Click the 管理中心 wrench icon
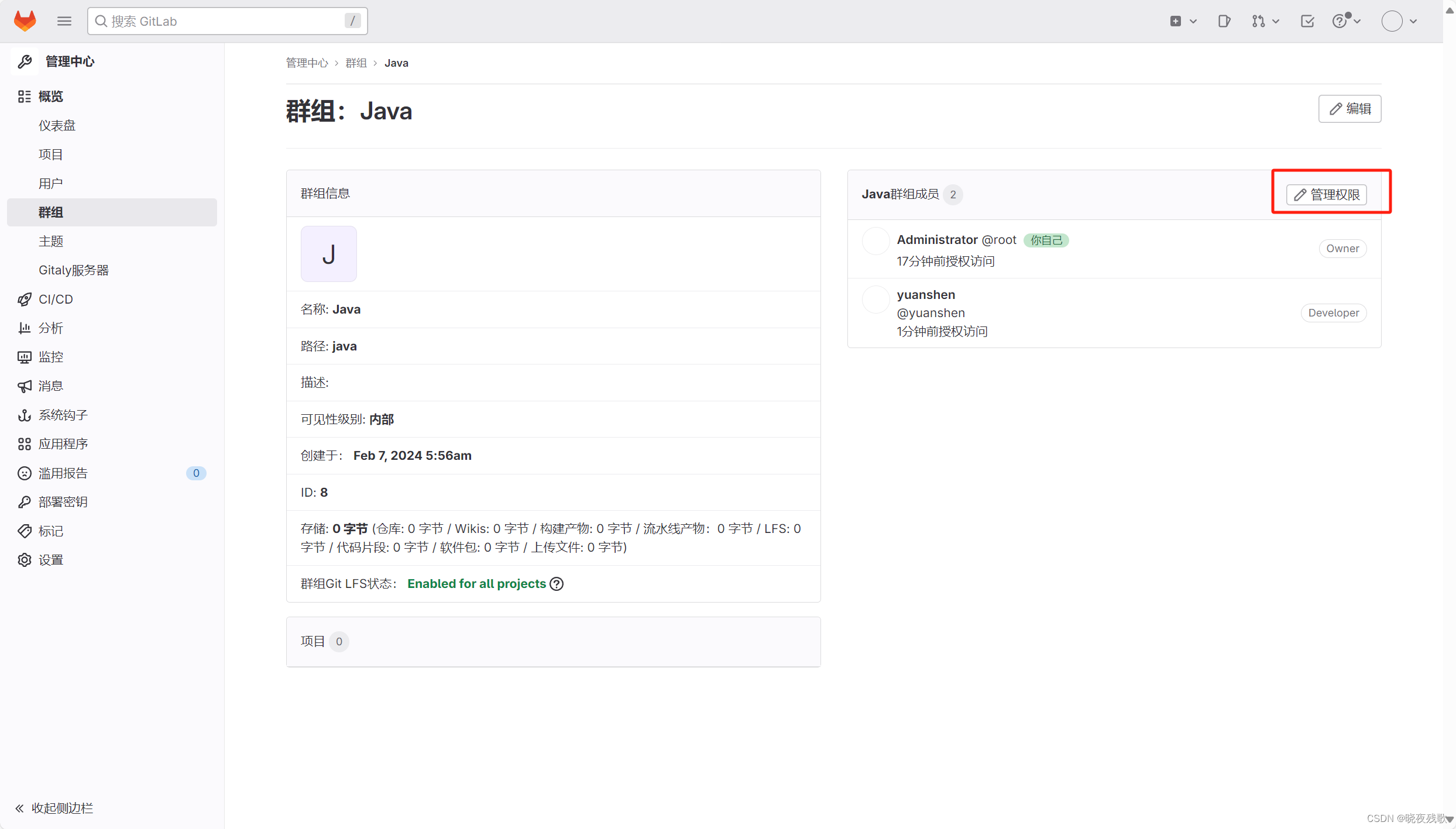 click(25, 61)
